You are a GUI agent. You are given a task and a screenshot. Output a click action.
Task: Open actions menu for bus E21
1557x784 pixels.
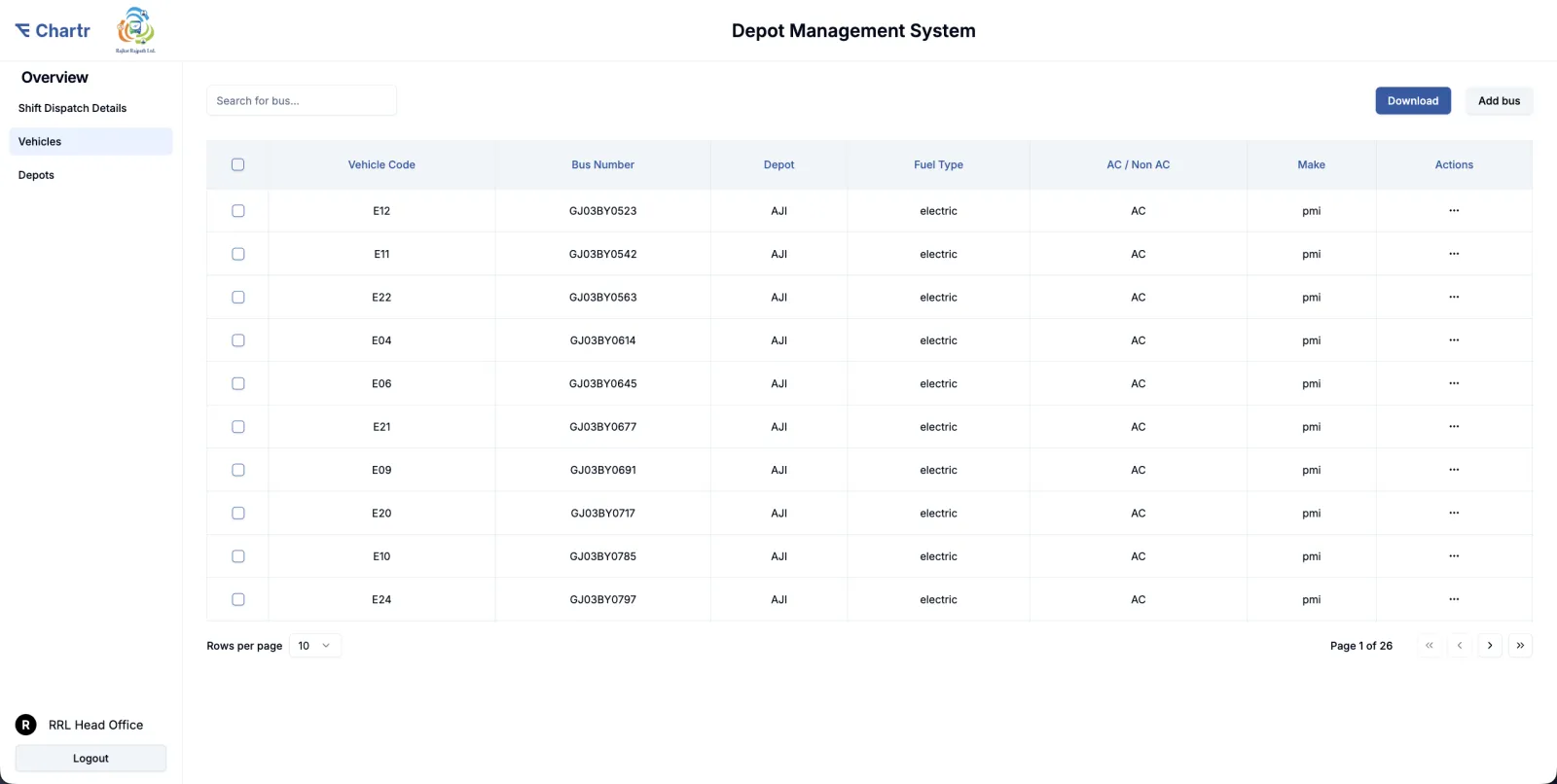pyautogui.click(x=1454, y=426)
